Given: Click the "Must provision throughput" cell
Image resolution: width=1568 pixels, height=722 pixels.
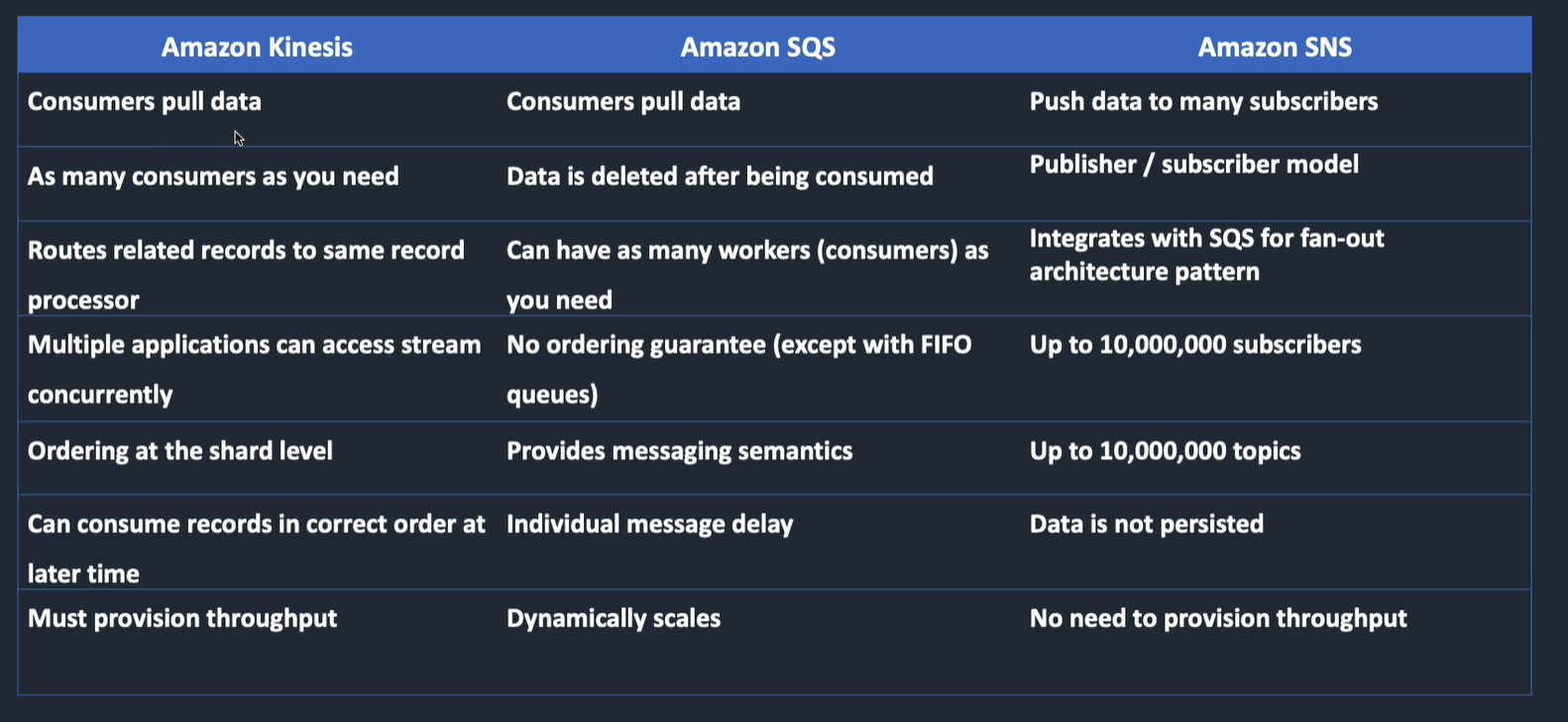Looking at the screenshot, I should (x=182, y=619).
